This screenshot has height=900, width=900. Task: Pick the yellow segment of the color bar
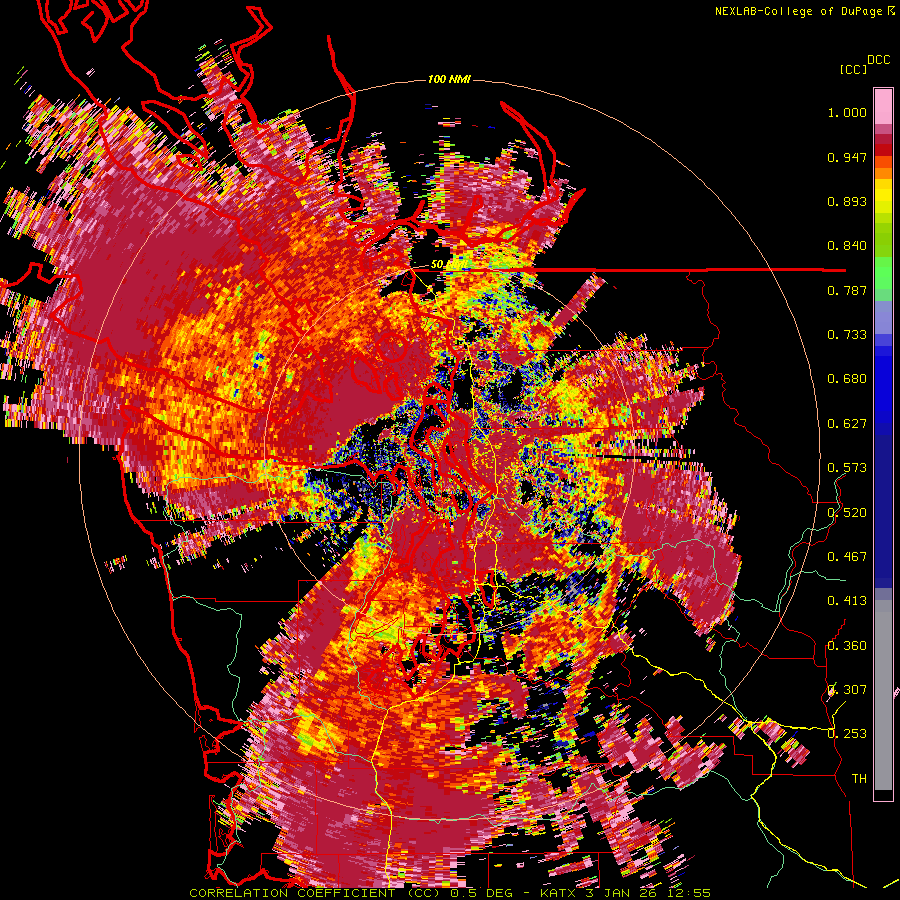point(883,197)
